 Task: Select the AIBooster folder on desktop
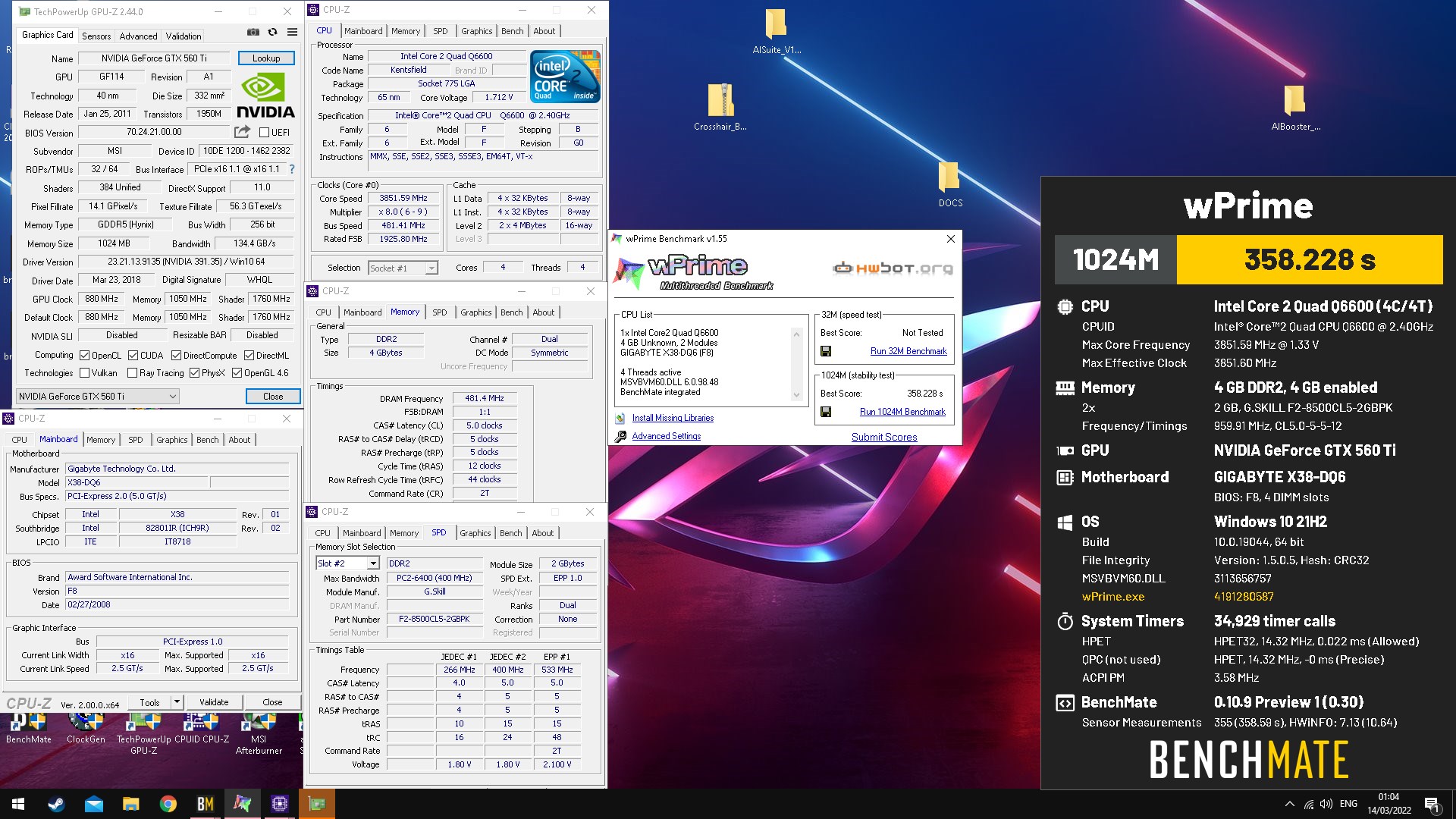pos(1295,107)
